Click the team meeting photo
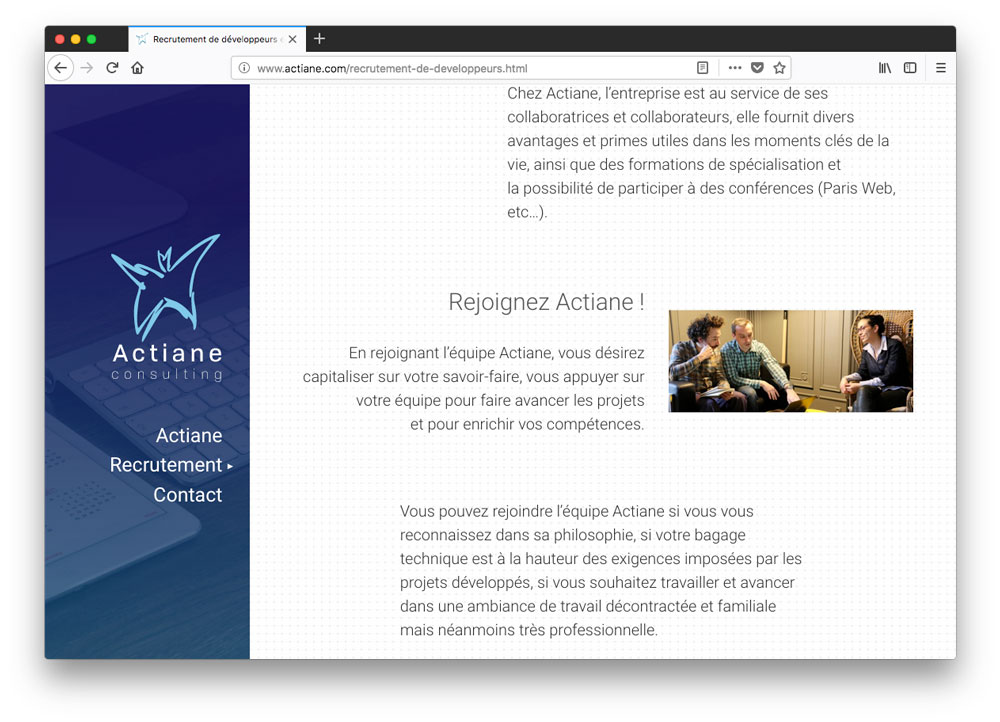Image resolution: width=1000 pixels, height=722 pixels. click(x=790, y=361)
